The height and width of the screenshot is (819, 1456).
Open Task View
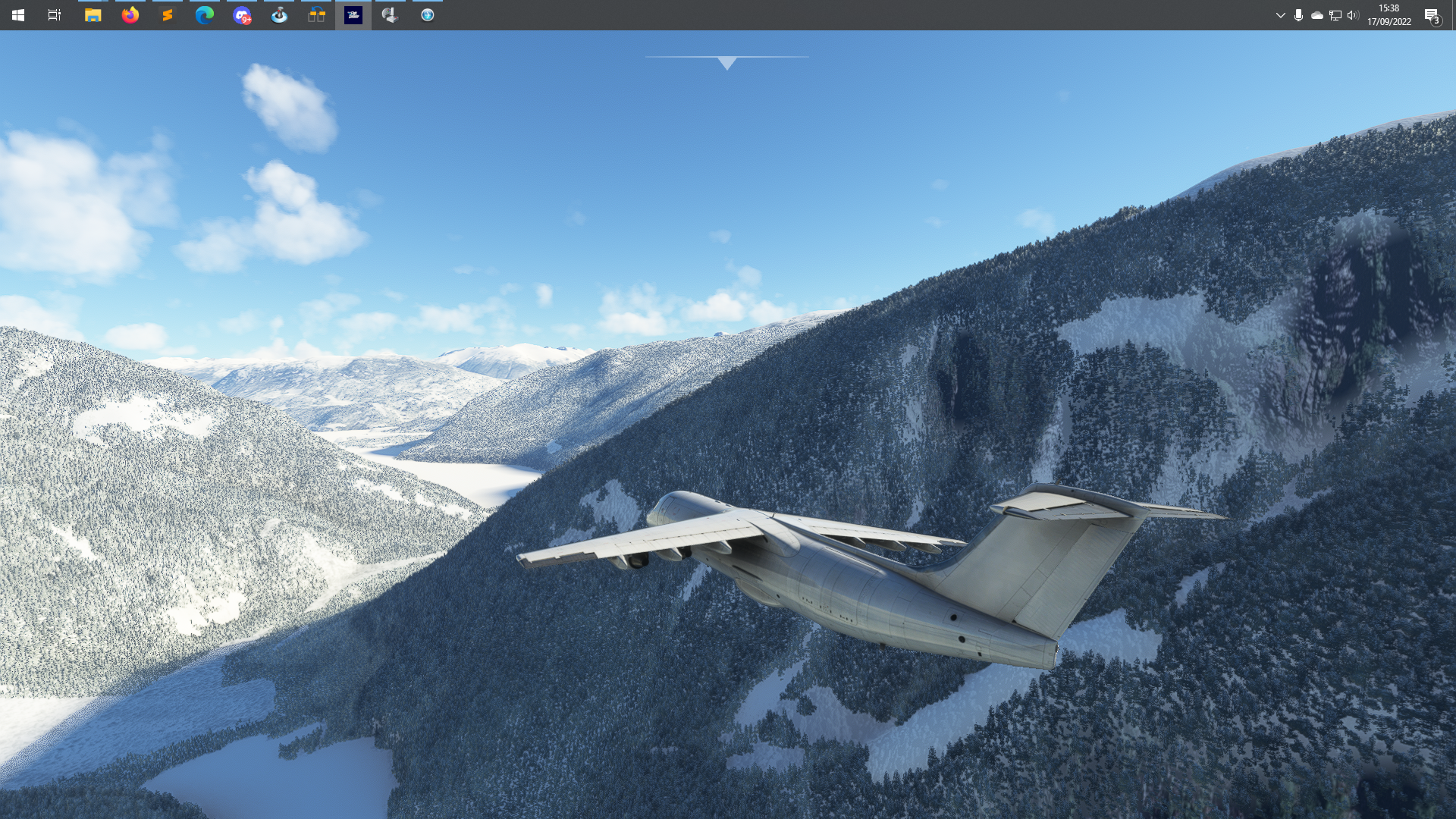(55, 15)
